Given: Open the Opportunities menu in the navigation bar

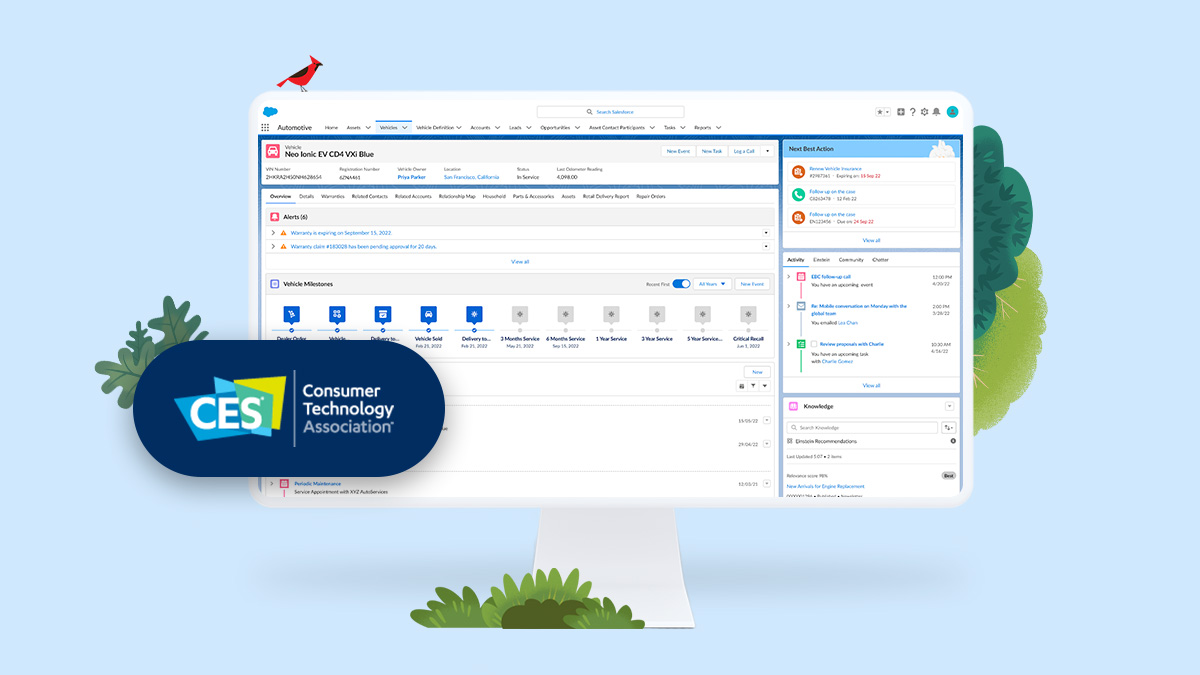Looking at the screenshot, I should point(557,127).
